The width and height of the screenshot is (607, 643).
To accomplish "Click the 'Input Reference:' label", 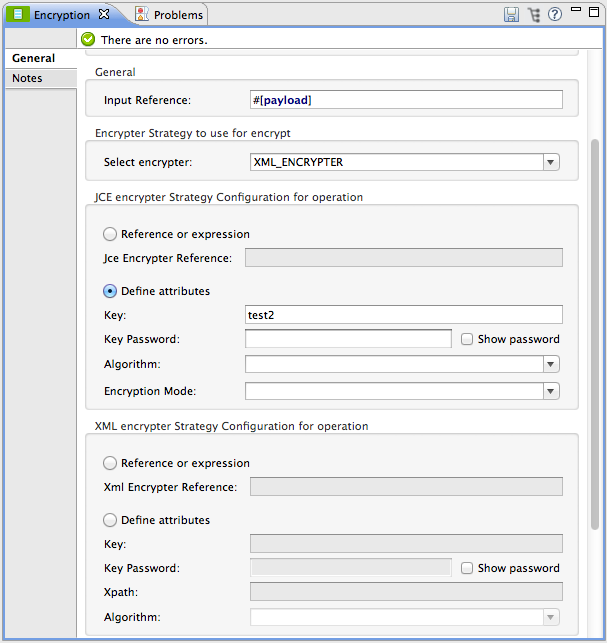I will point(147,100).
